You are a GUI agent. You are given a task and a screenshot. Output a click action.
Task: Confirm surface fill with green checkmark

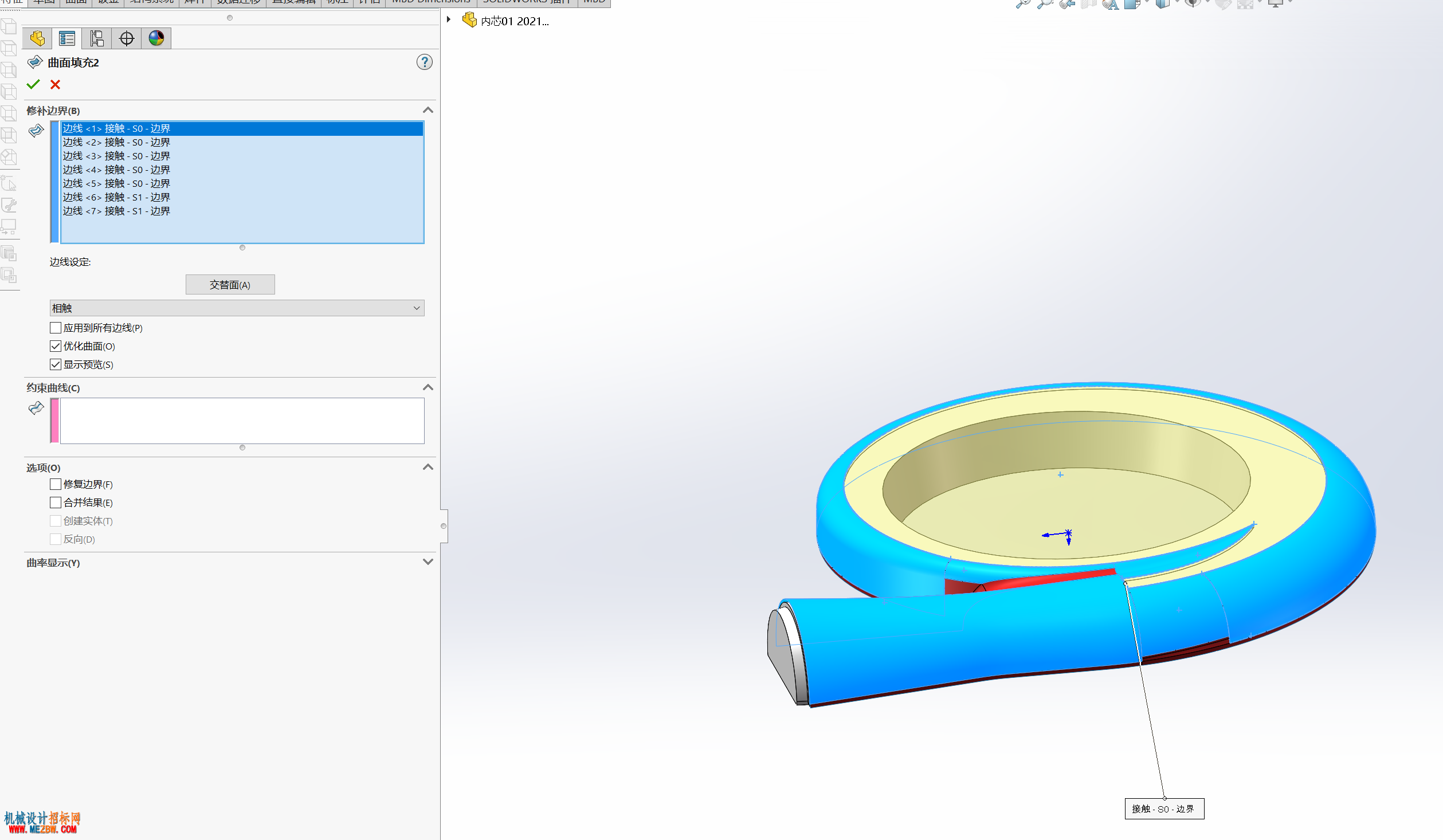pyautogui.click(x=33, y=84)
